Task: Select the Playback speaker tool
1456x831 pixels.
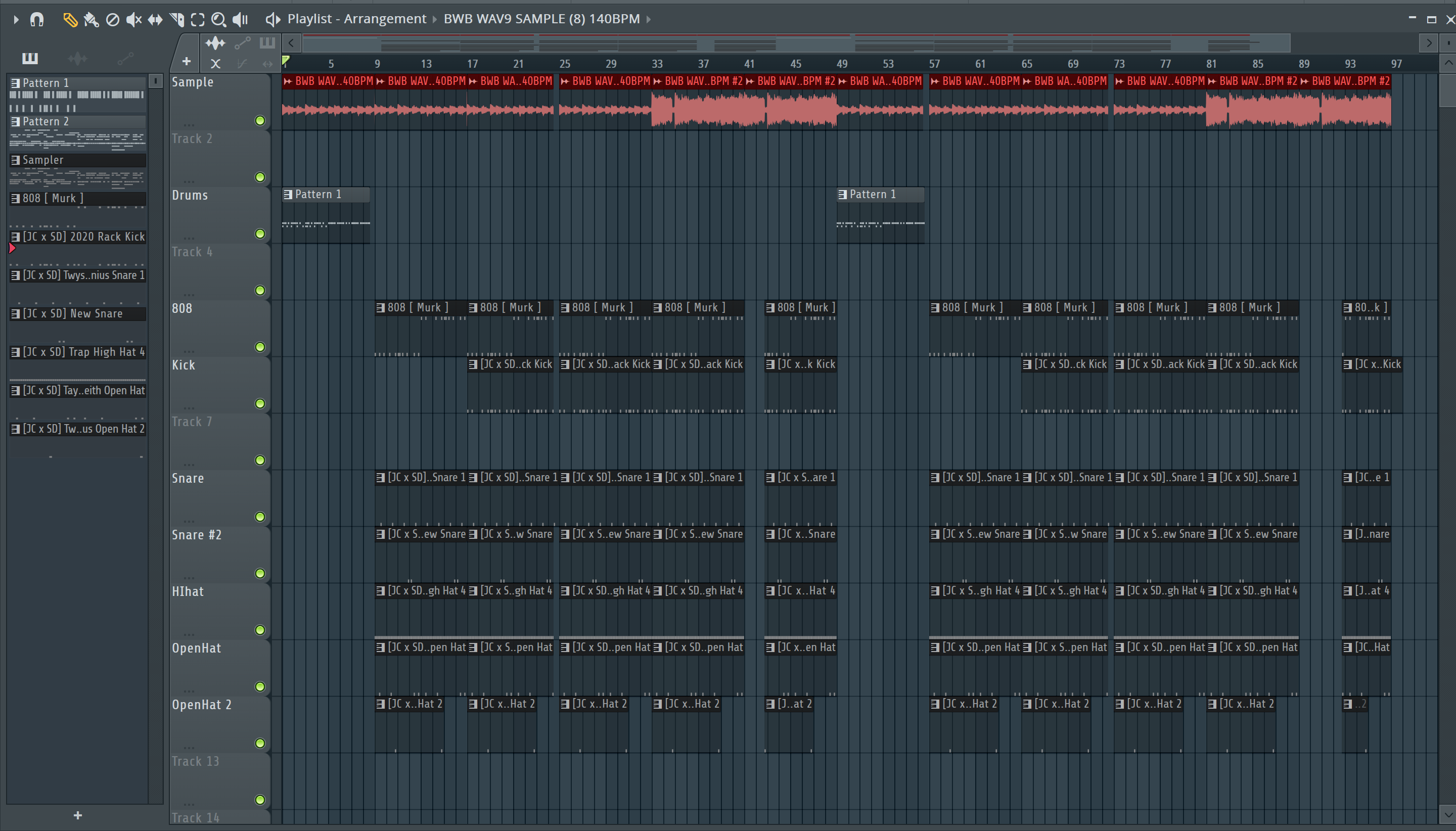Action: click(x=240, y=20)
